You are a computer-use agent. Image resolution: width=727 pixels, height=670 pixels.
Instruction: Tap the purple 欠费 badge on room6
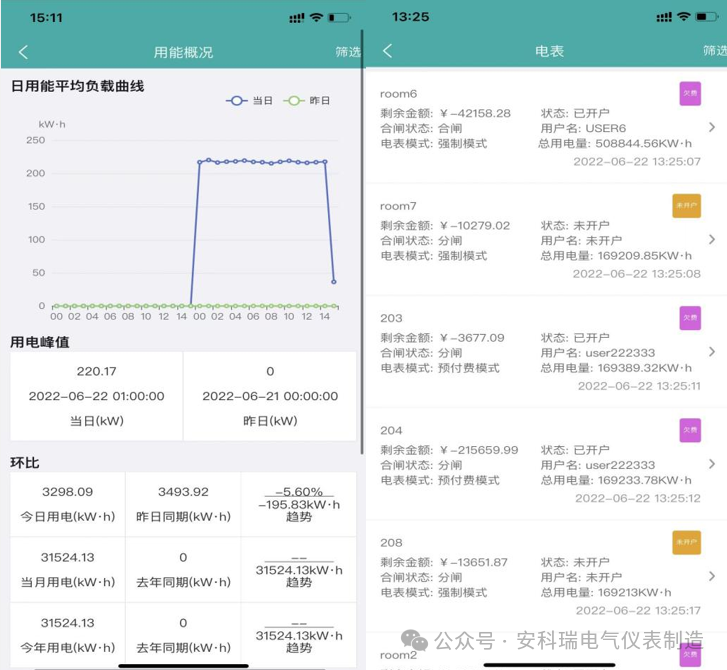[x=690, y=93]
